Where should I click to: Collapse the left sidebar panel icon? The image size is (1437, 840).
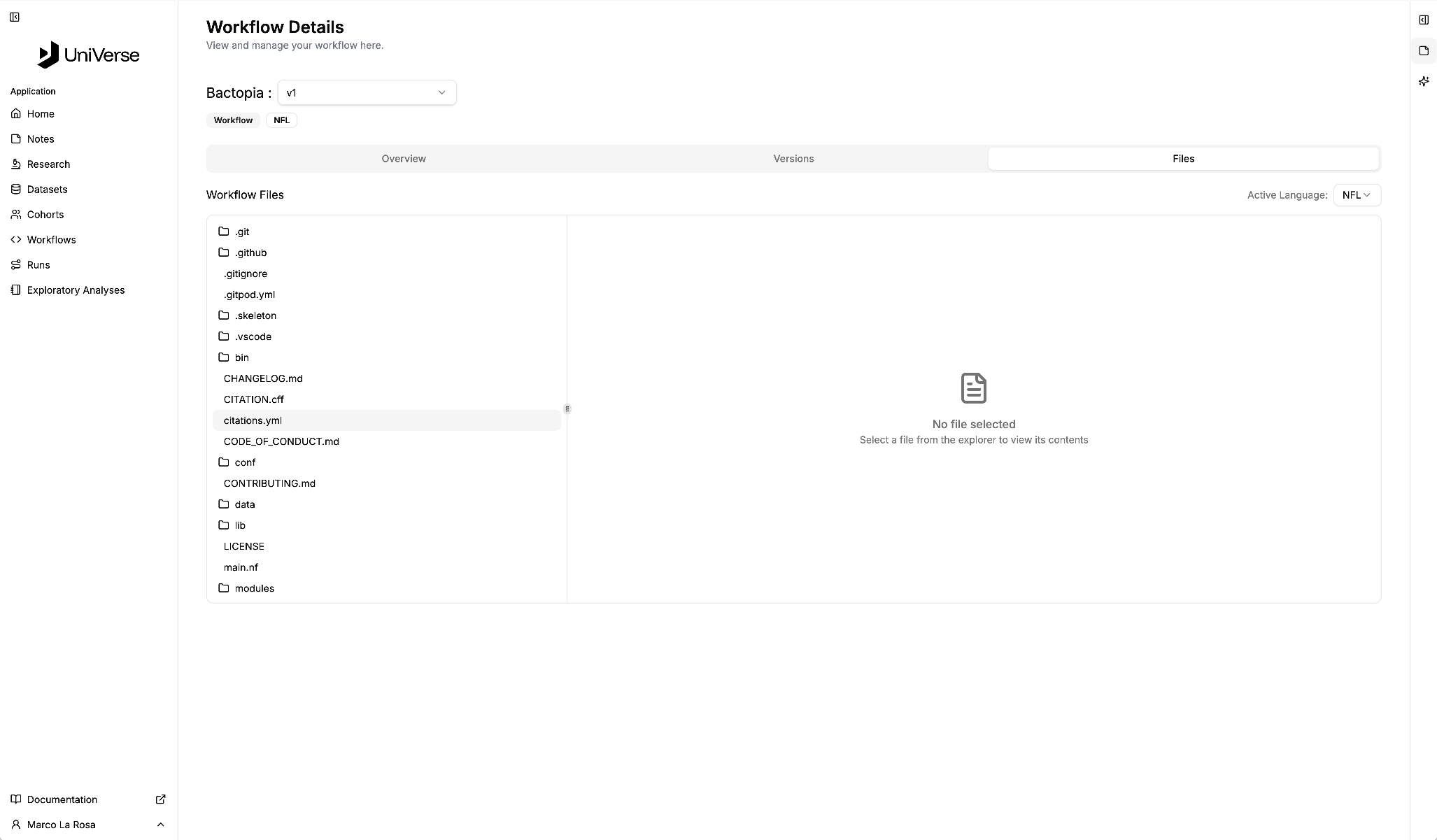pyautogui.click(x=15, y=17)
